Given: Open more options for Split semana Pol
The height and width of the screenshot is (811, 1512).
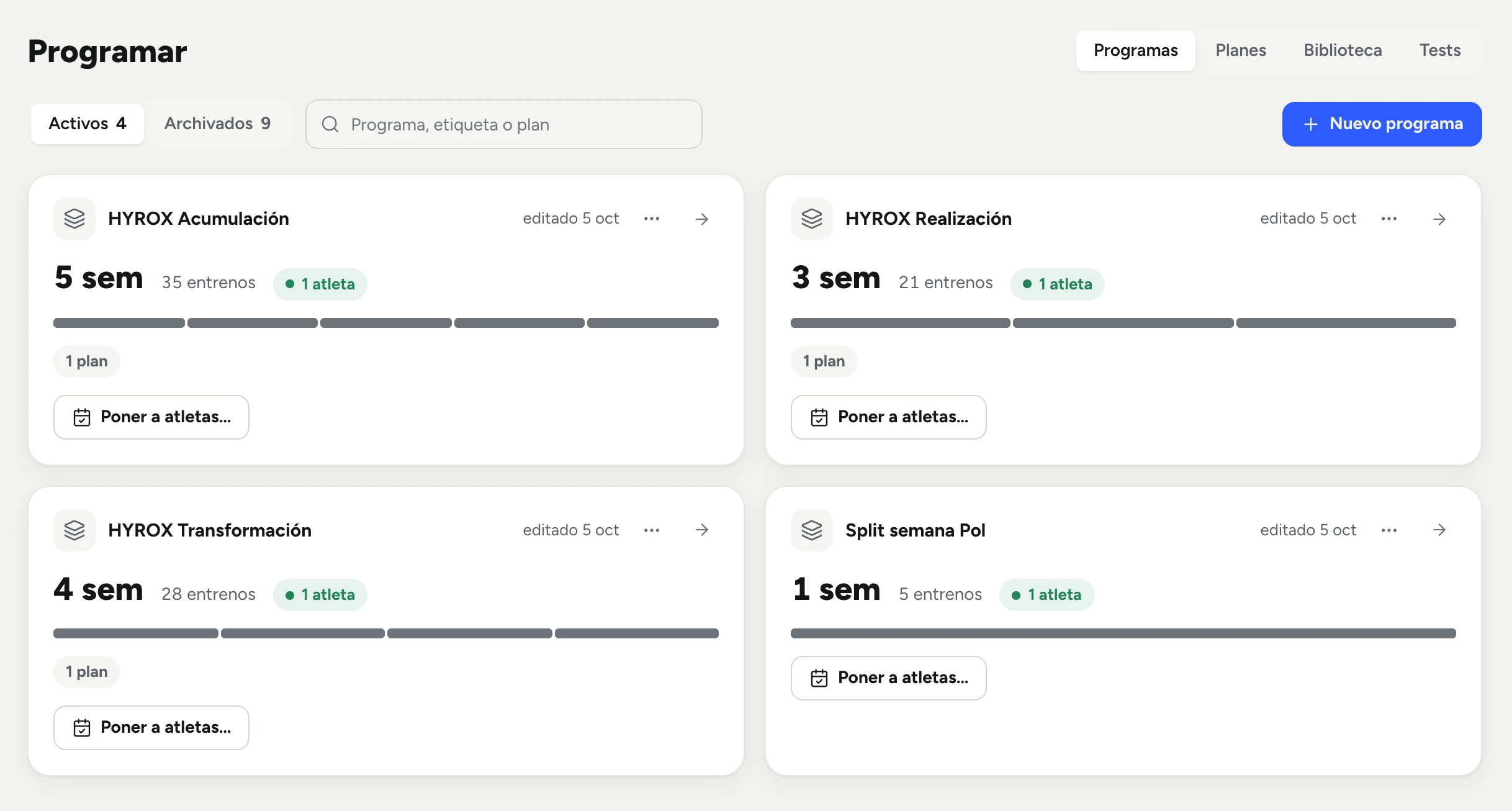Looking at the screenshot, I should (x=1389, y=530).
